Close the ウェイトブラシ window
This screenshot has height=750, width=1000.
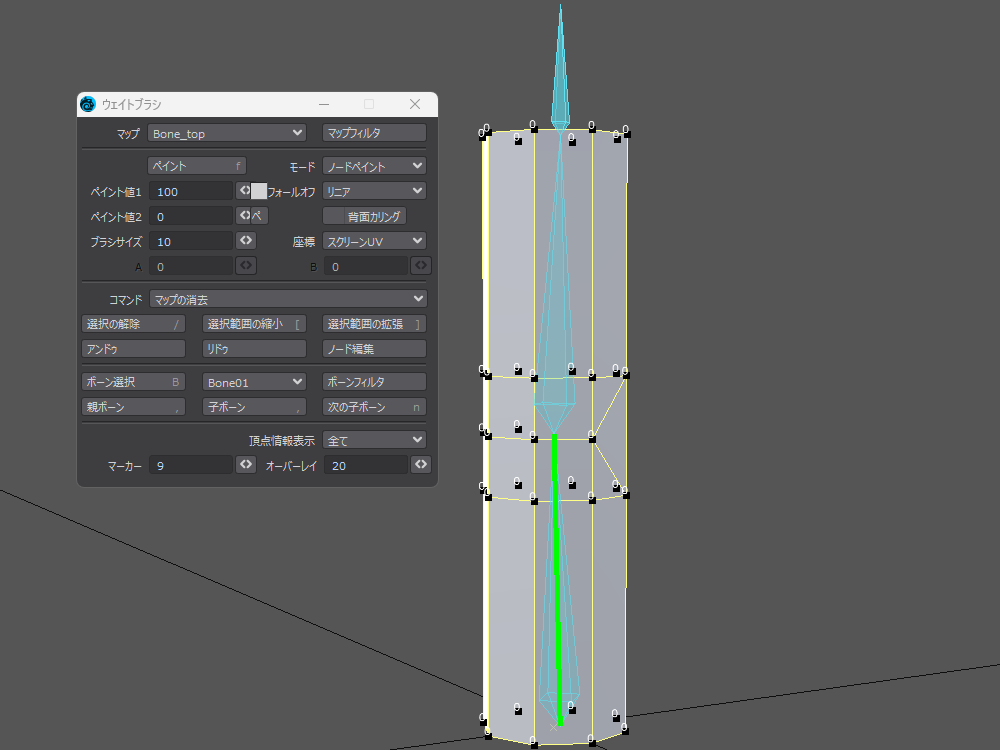pyautogui.click(x=415, y=104)
